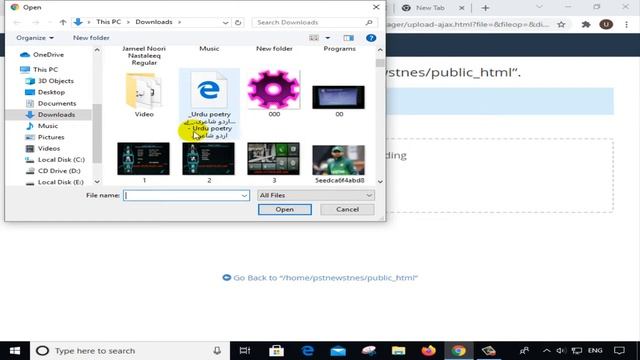Launch Microsoft Store from taskbar

tap(276, 351)
